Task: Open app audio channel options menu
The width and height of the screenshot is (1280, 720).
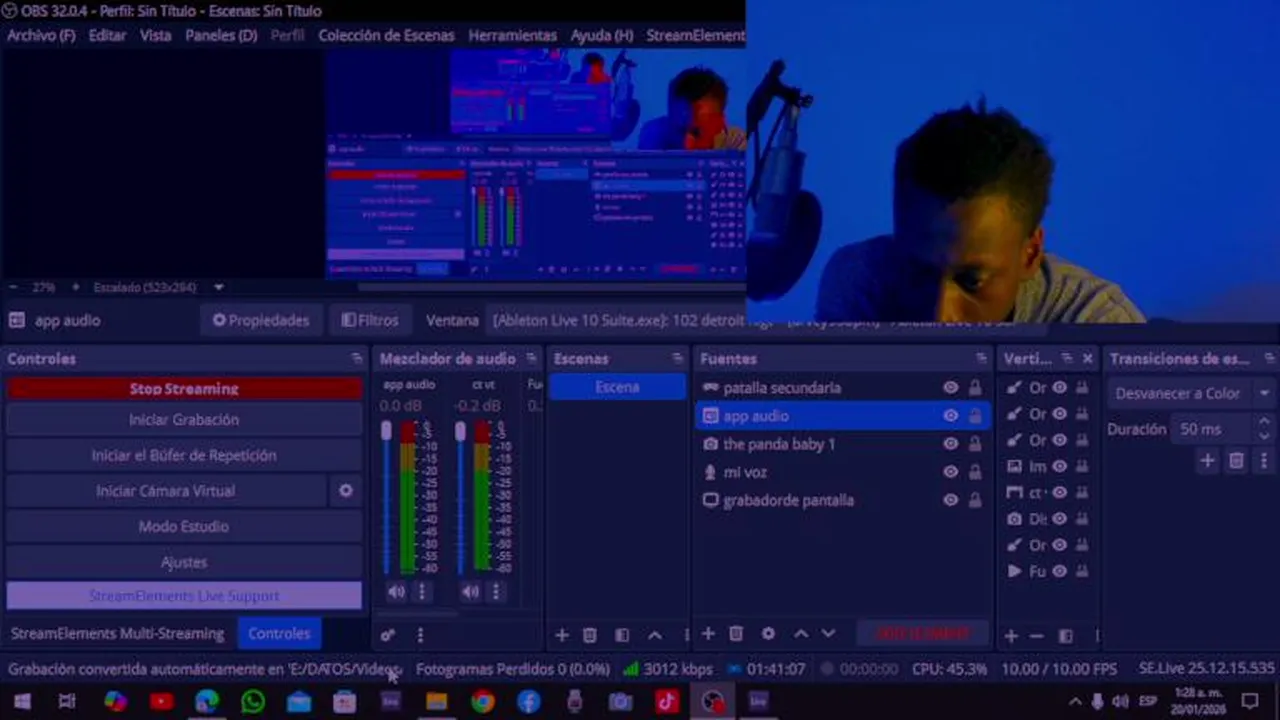Action: tap(422, 592)
